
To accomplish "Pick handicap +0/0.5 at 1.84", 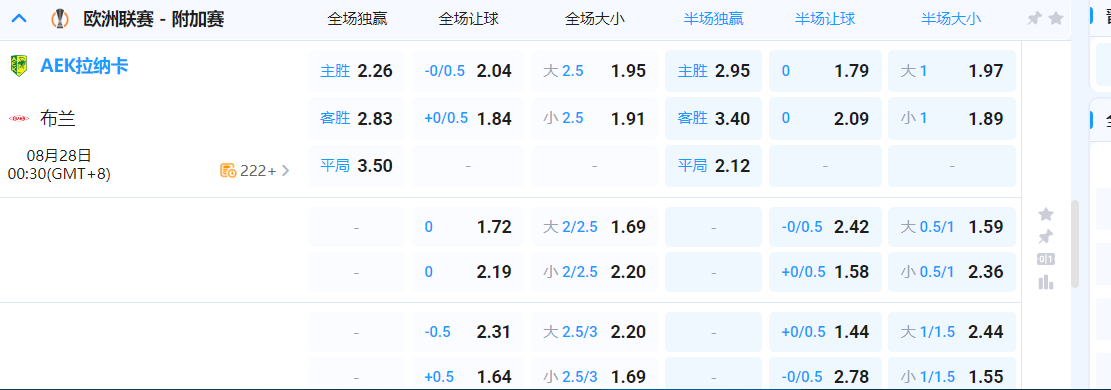I will [468, 118].
